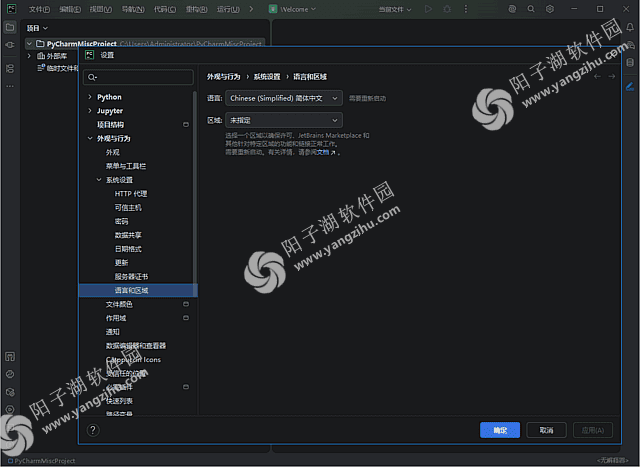
Task: Open Search Everywhere magnifier icon
Action: coord(531,9)
